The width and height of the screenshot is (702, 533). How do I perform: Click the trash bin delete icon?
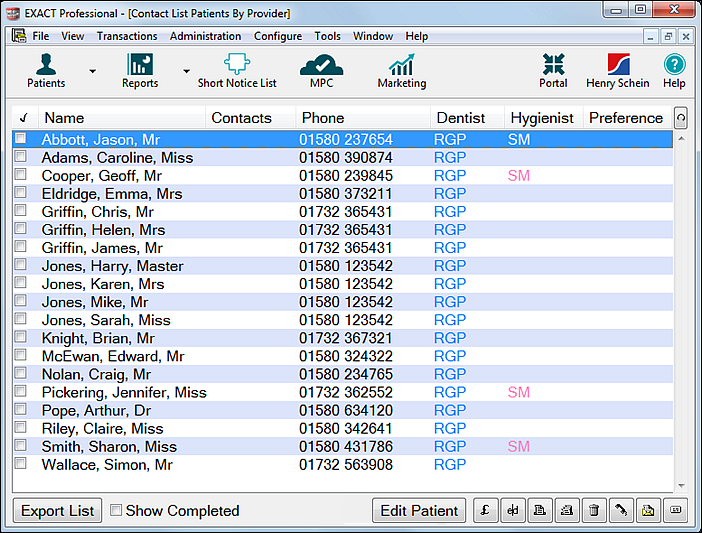[594, 510]
